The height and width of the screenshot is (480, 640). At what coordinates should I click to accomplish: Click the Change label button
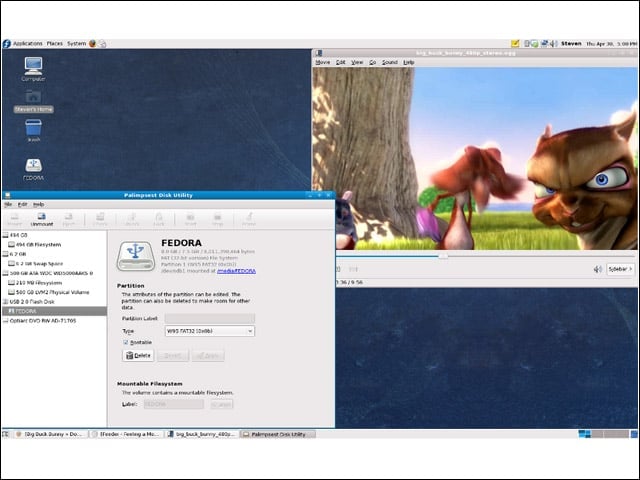pyautogui.click(x=222, y=404)
